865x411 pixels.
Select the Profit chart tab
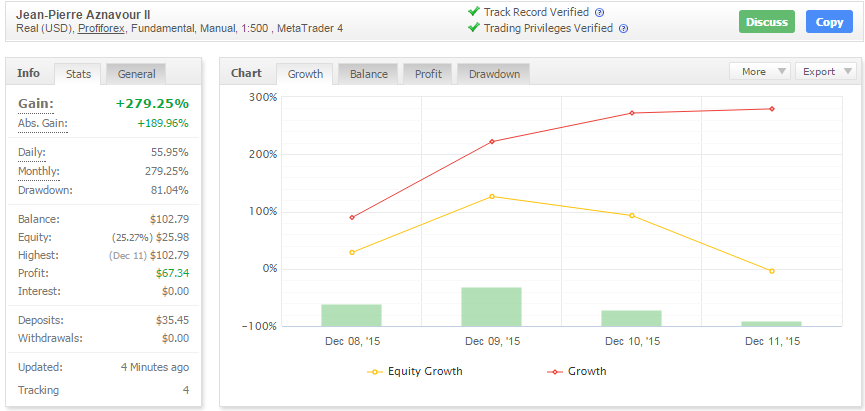click(x=428, y=74)
